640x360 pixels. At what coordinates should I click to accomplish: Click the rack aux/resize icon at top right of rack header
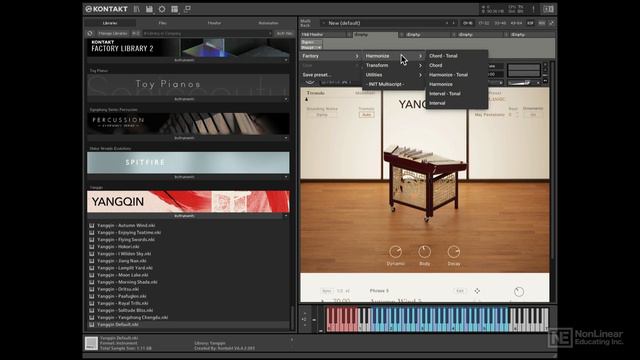point(551,23)
